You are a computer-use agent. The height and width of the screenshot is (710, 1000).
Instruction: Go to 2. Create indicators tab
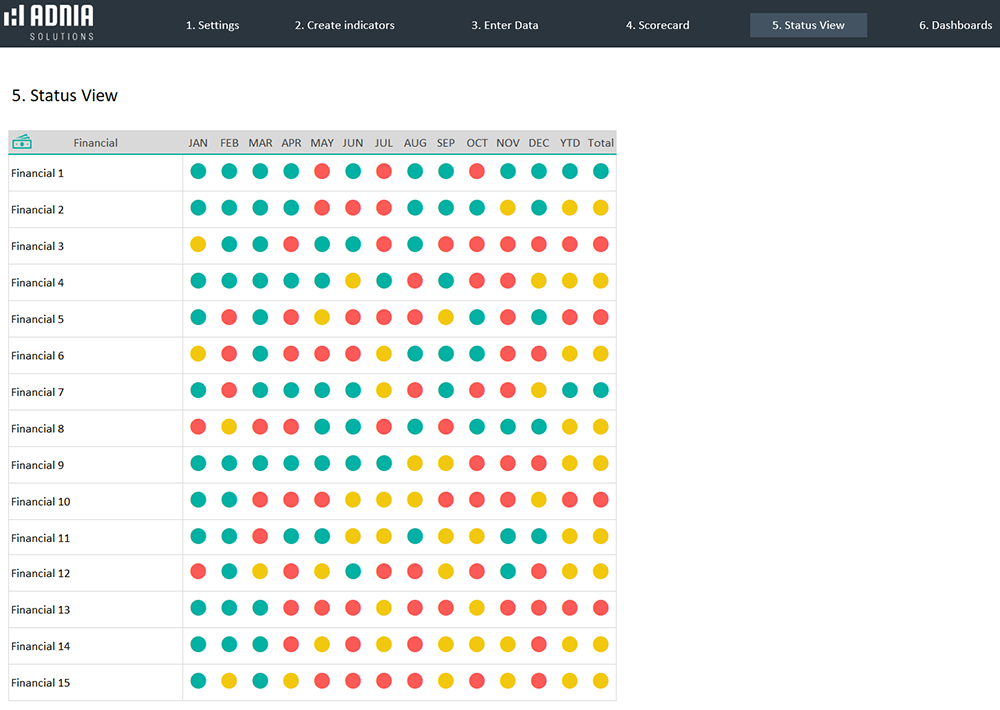[x=344, y=25]
